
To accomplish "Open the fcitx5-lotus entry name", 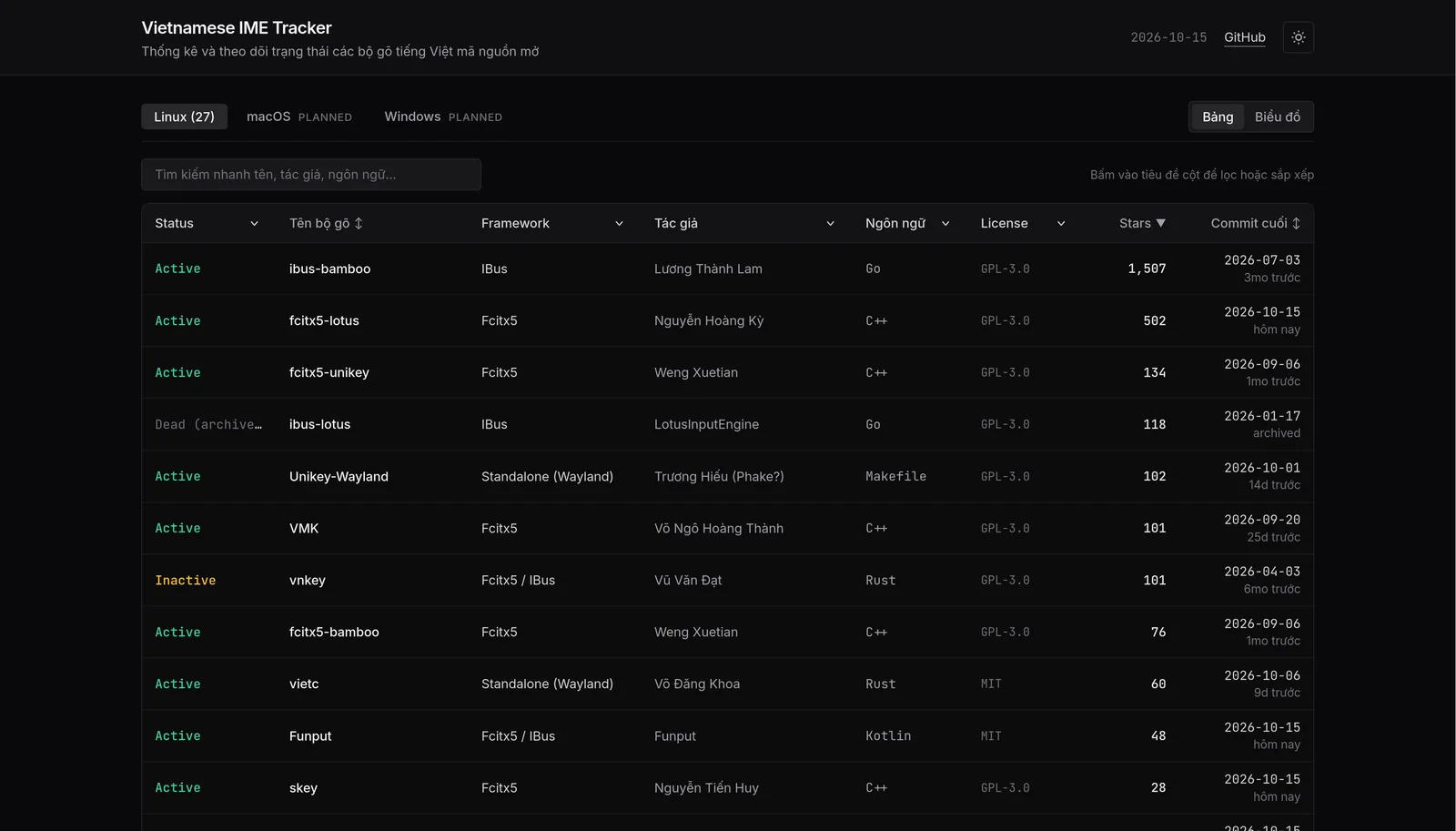I will (324, 320).
